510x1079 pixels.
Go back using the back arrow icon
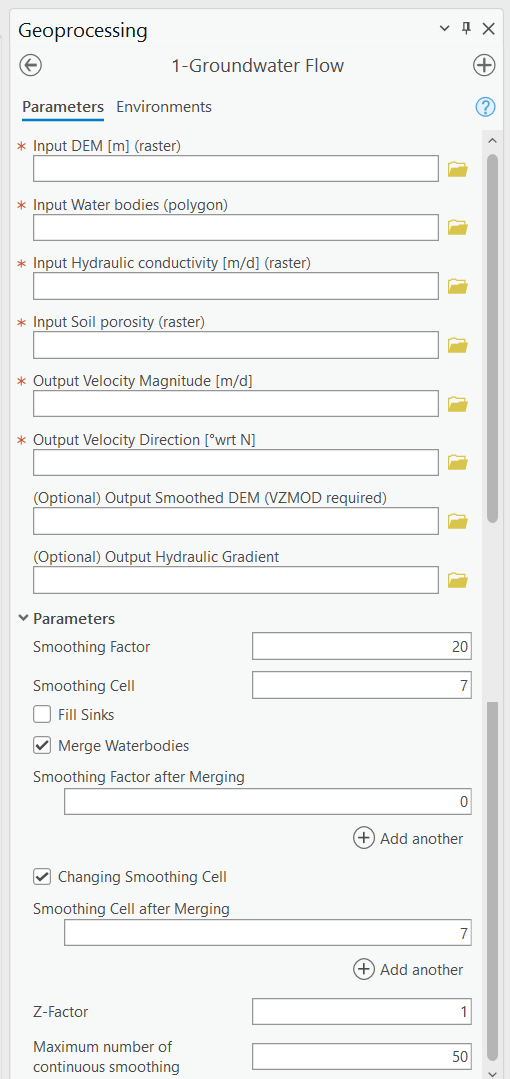point(31,66)
